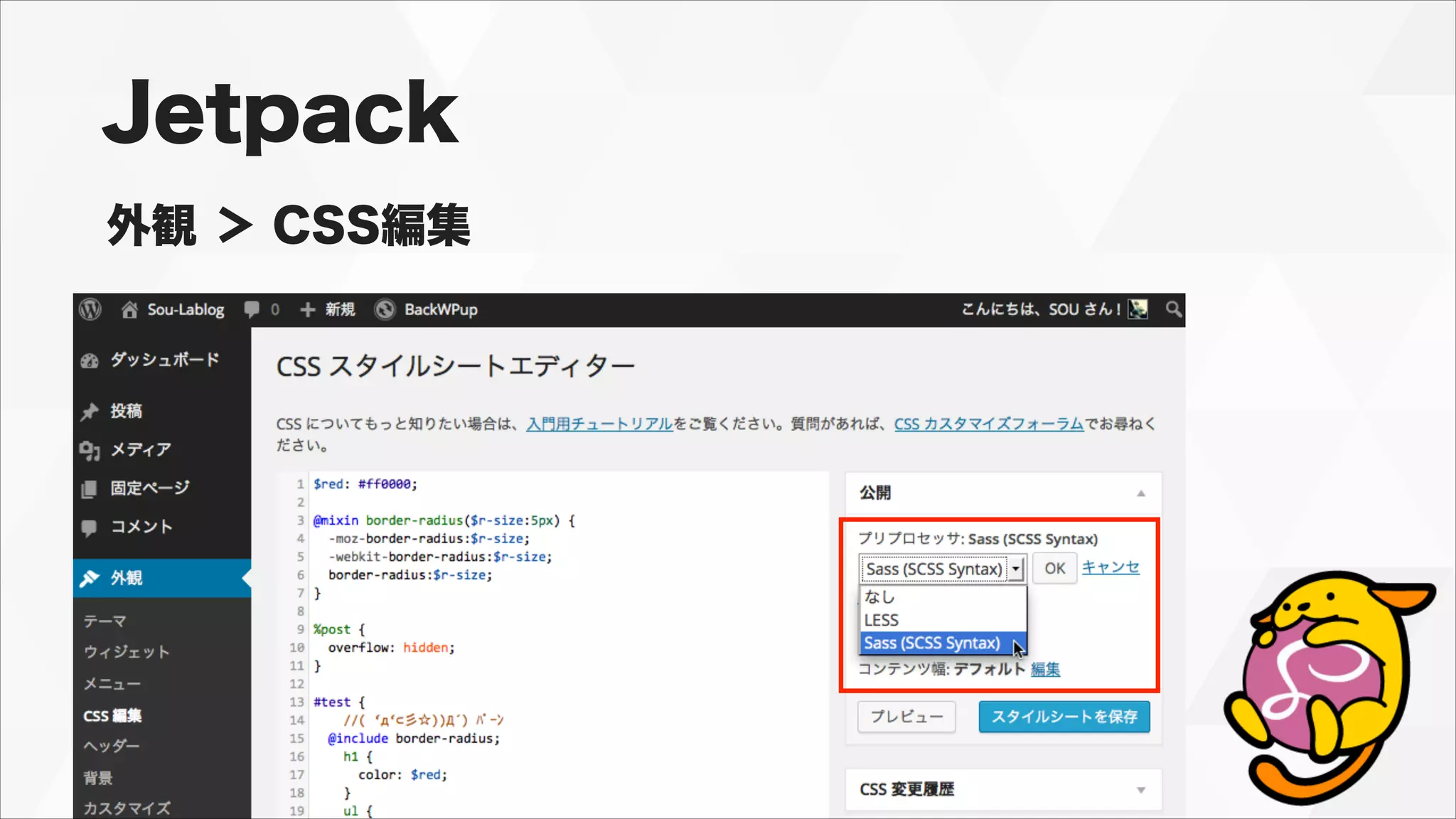The width and height of the screenshot is (1456, 819).
Task: Open the comments bubble icon in the admin bar
Action: tap(252, 309)
